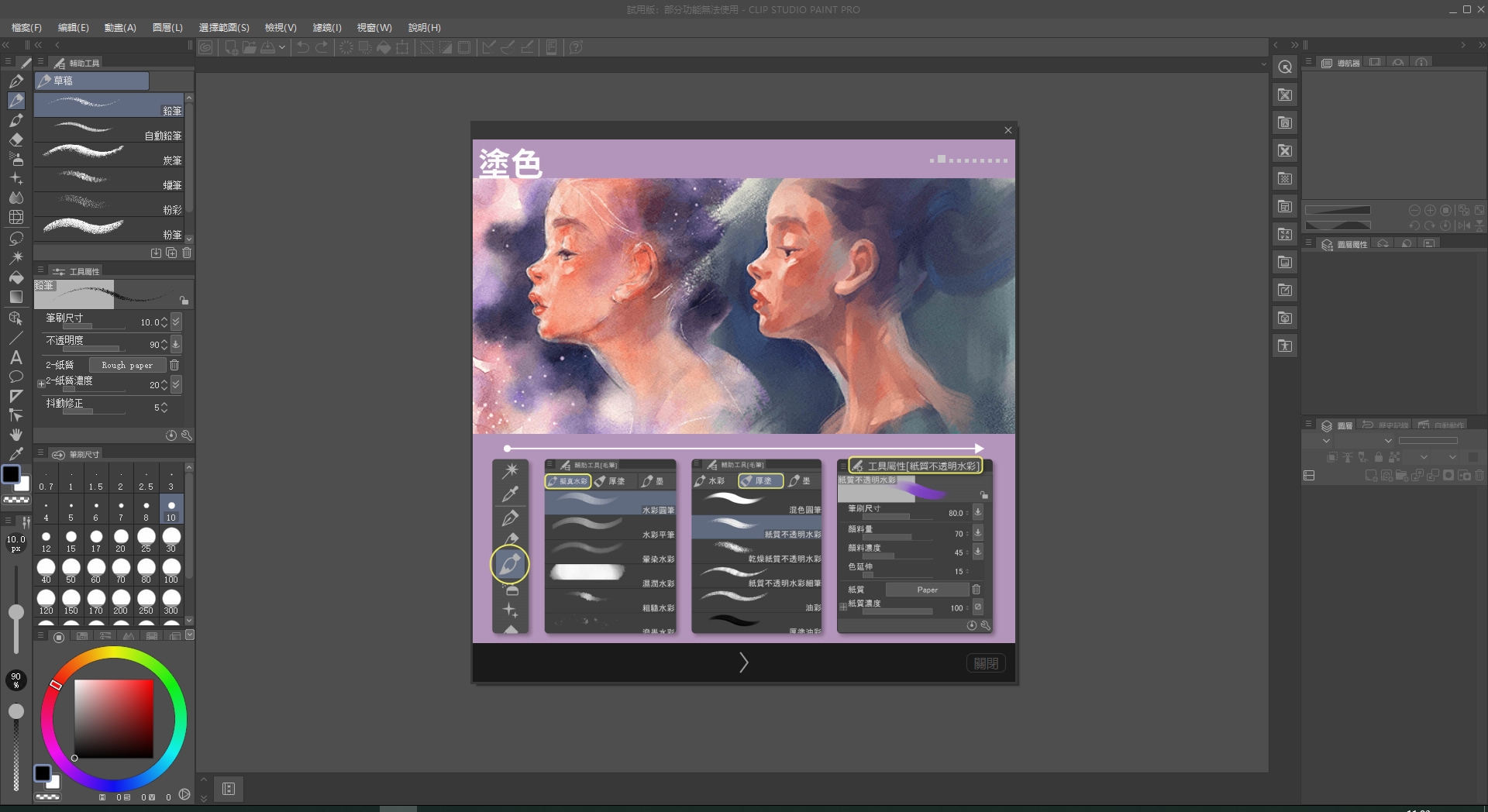The image size is (1488, 812).
Task: Select brush size 100 preset
Action: coord(171,571)
